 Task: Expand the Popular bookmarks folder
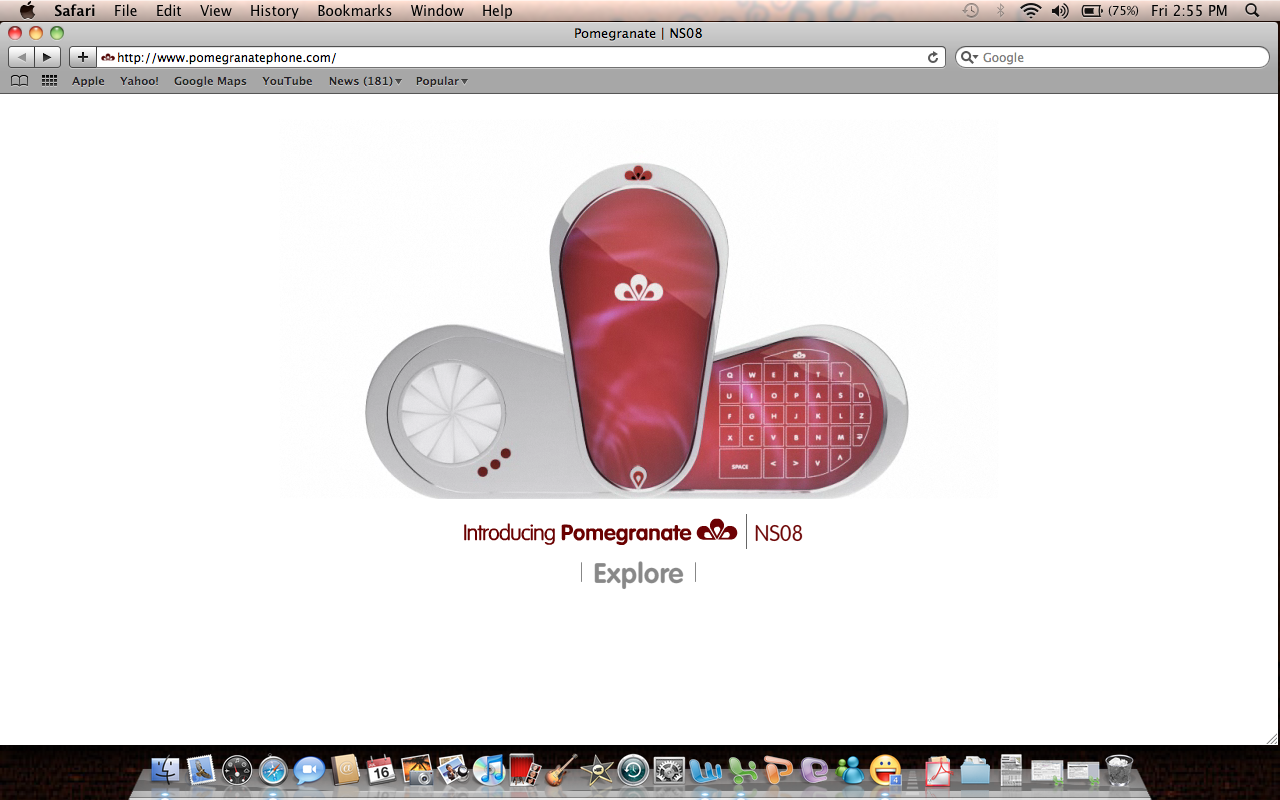click(x=441, y=81)
